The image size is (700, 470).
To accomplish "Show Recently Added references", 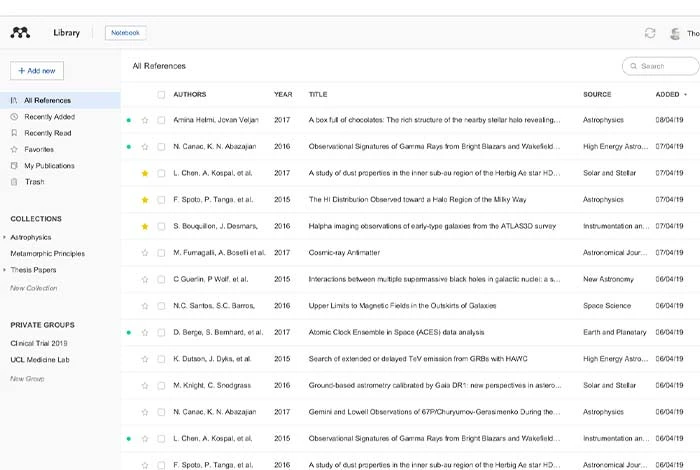I will [x=49, y=117].
